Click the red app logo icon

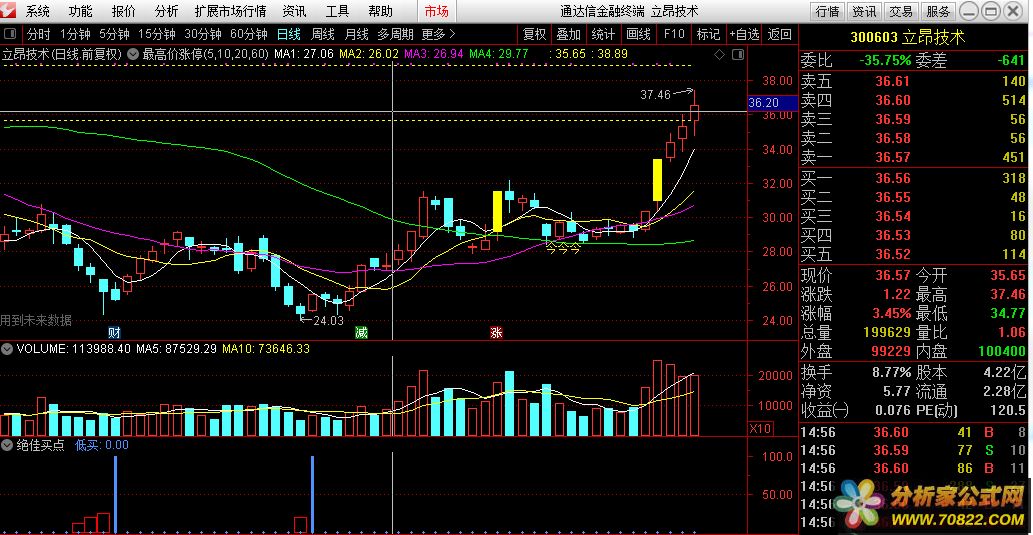pyautogui.click(x=9, y=11)
